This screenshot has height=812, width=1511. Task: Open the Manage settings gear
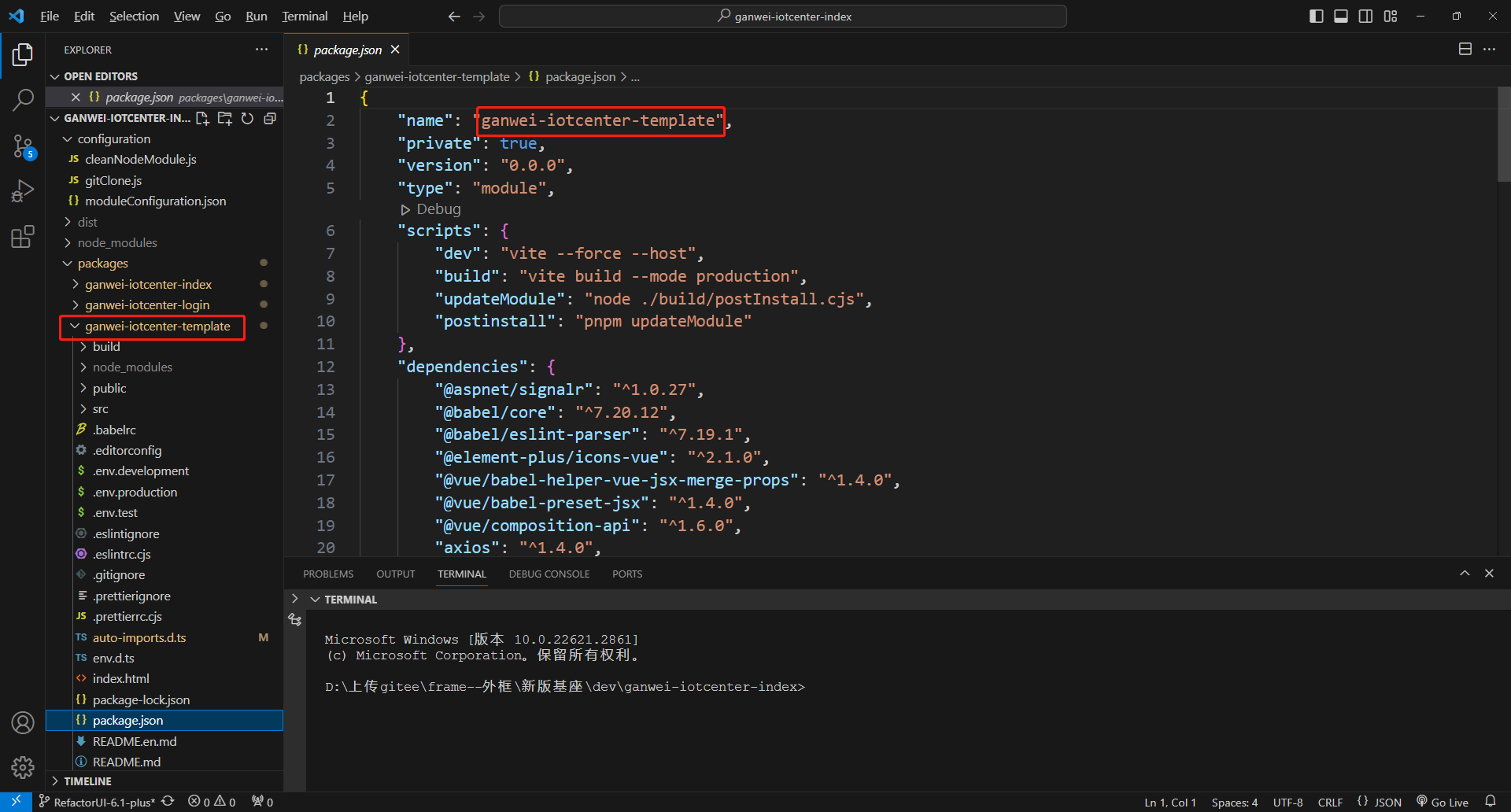pos(23,767)
